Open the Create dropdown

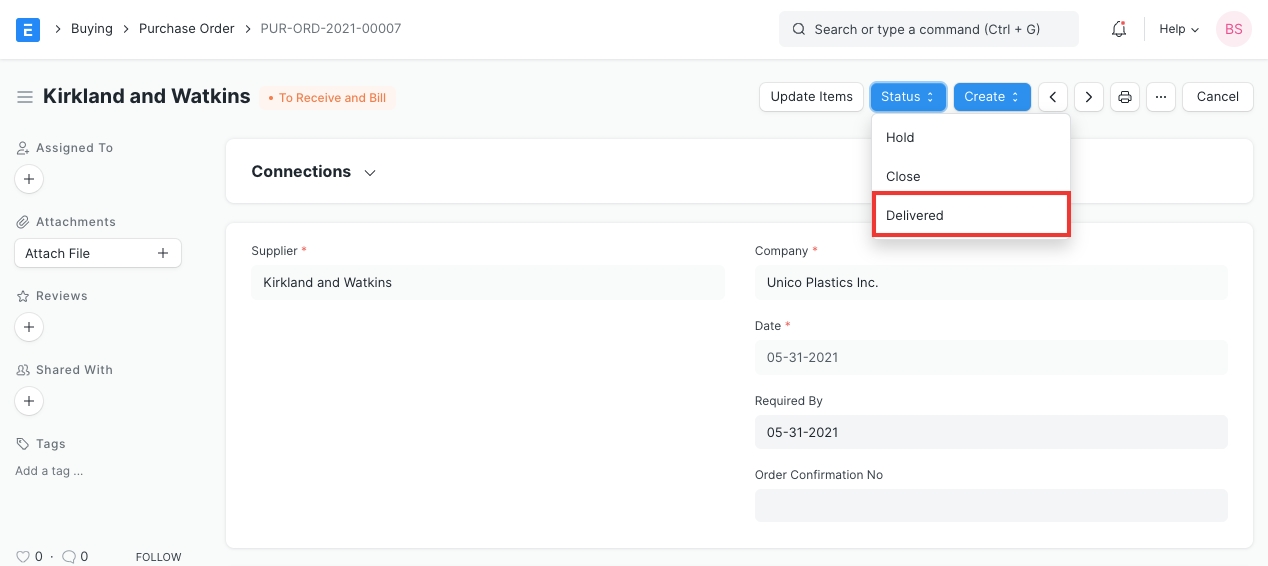tap(991, 97)
